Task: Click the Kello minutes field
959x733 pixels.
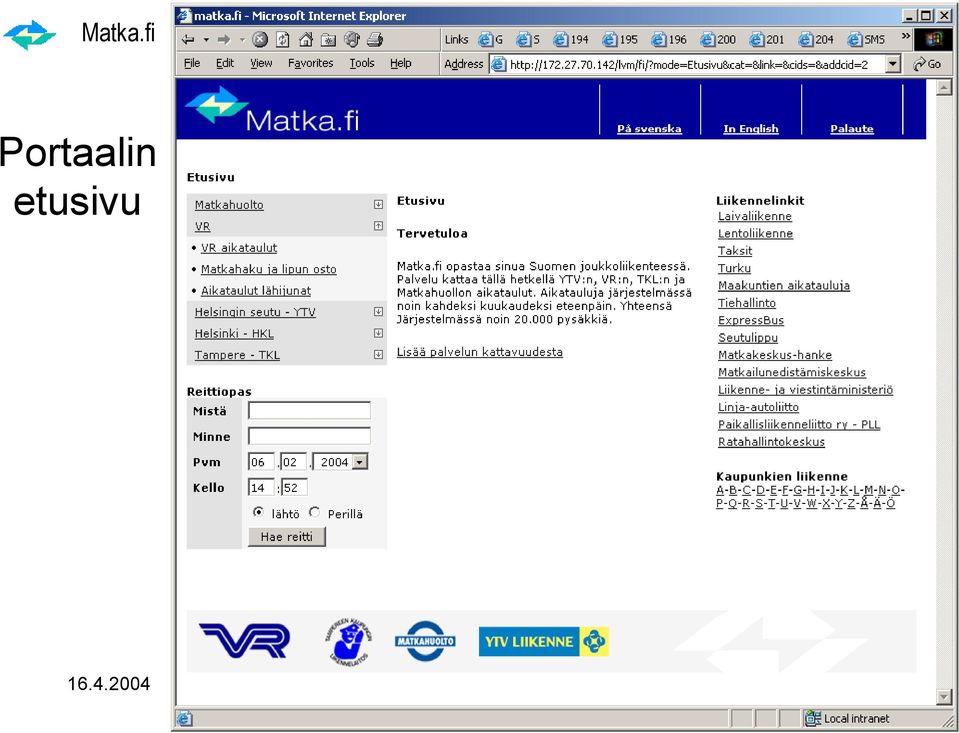Action: point(294,488)
